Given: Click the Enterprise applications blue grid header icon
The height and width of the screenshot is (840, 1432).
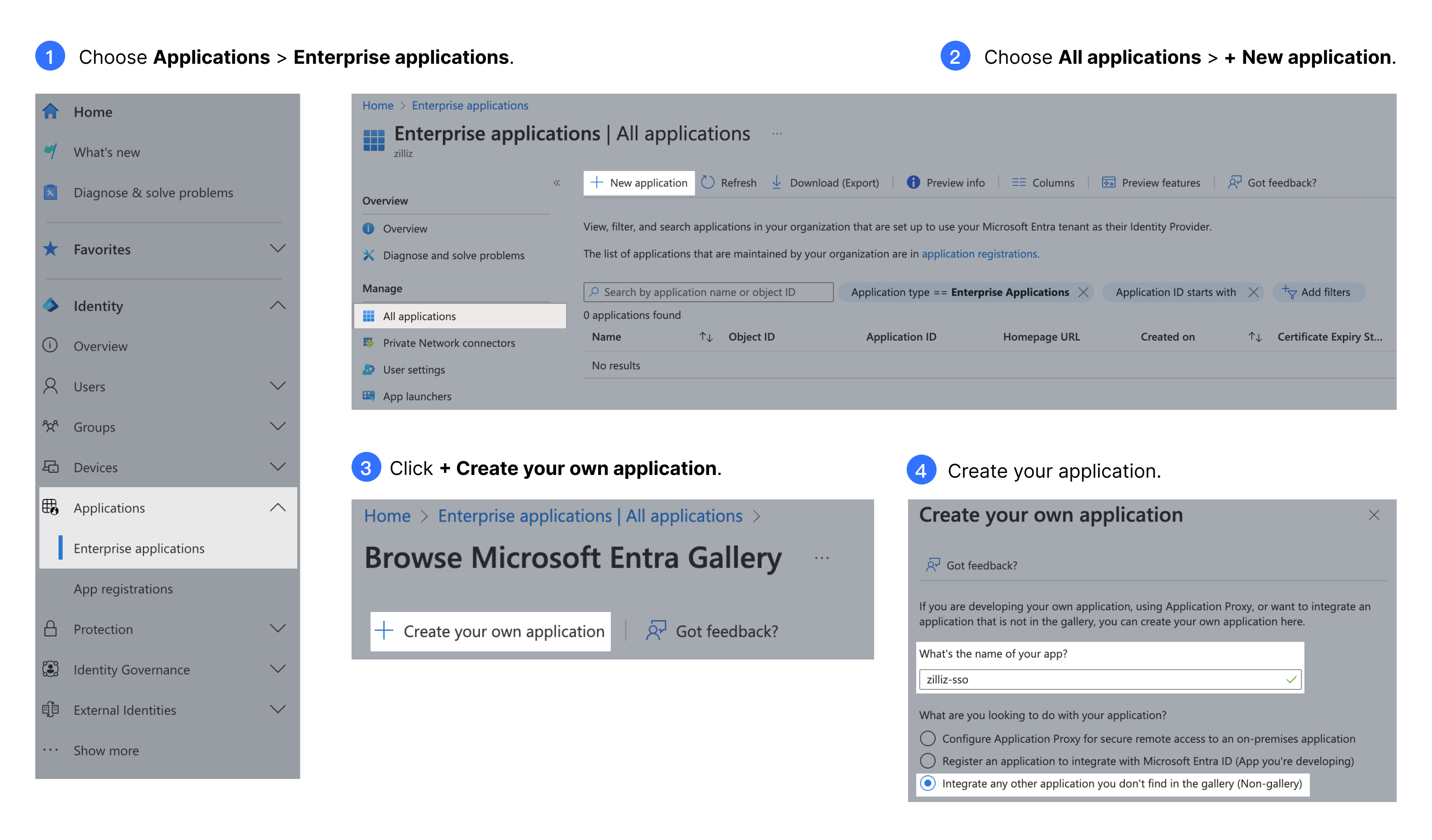Looking at the screenshot, I should pyautogui.click(x=374, y=140).
